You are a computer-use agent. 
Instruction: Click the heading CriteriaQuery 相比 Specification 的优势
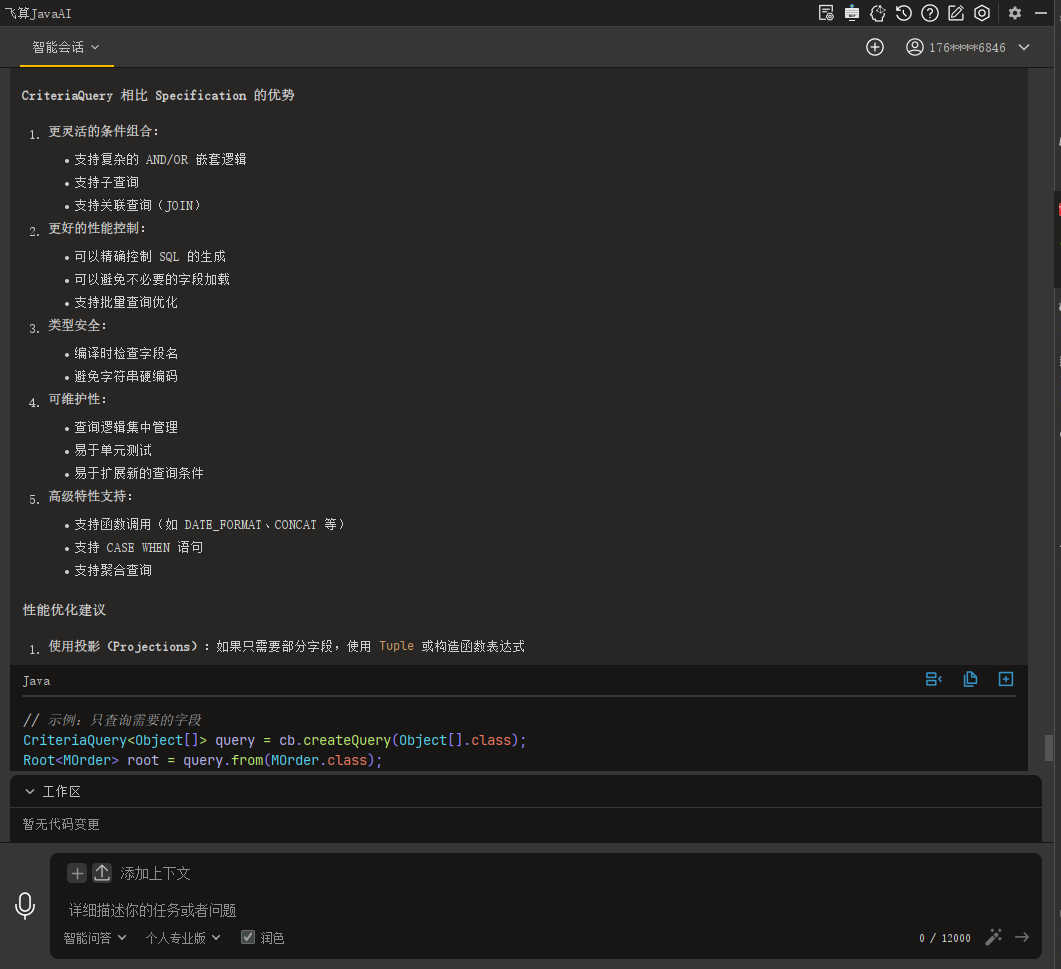pyautogui.click(x=158, y=95)
